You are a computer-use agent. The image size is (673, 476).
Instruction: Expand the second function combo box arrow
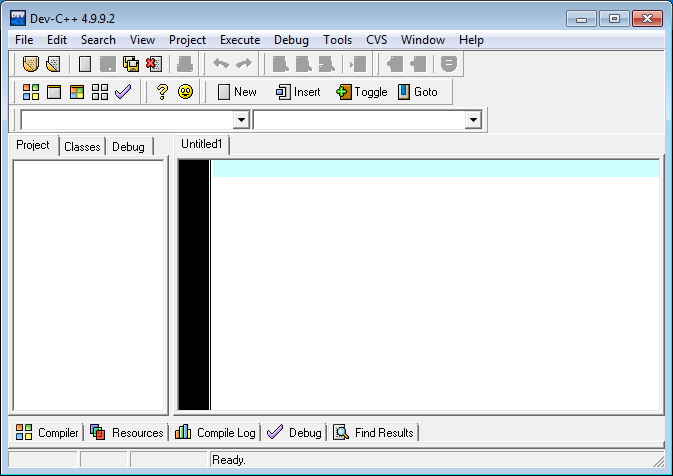[x=473, y=120]
